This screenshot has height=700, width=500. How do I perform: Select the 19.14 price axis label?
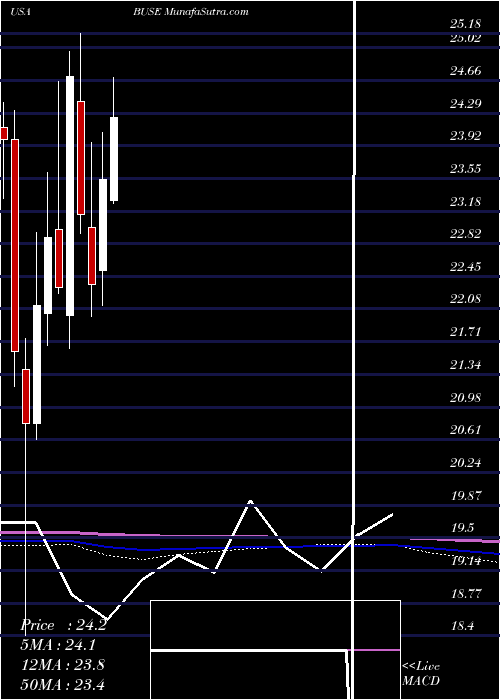pyautogui.click(x=465, y=561)
